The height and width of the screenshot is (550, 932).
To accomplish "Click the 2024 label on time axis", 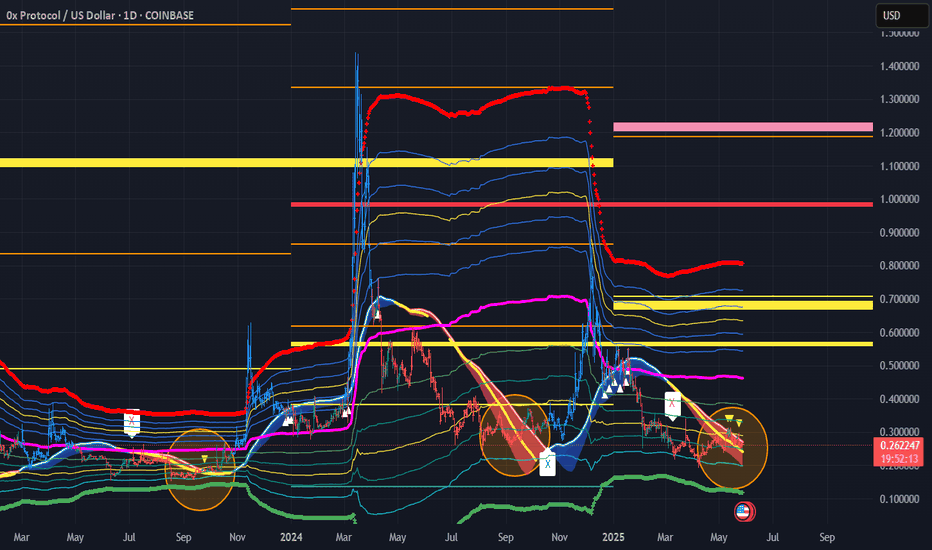I will point(291,537).
